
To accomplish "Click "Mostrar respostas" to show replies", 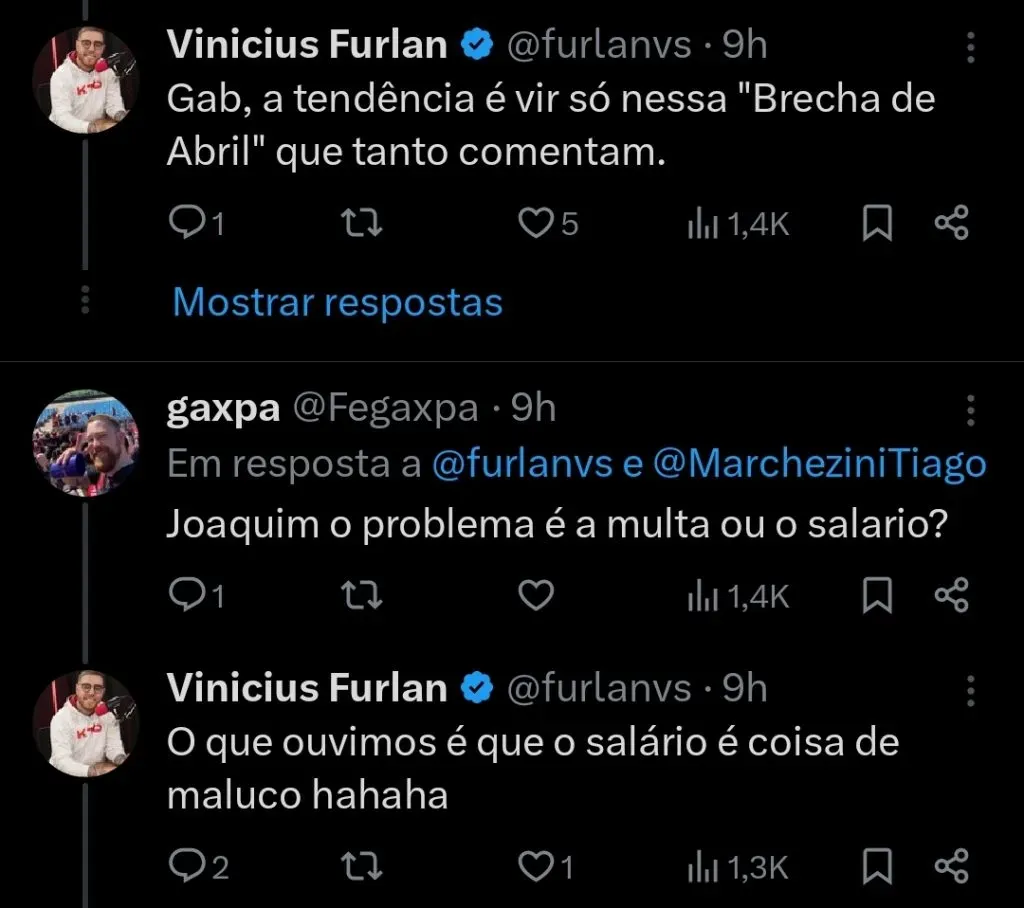I will (337, 301).
